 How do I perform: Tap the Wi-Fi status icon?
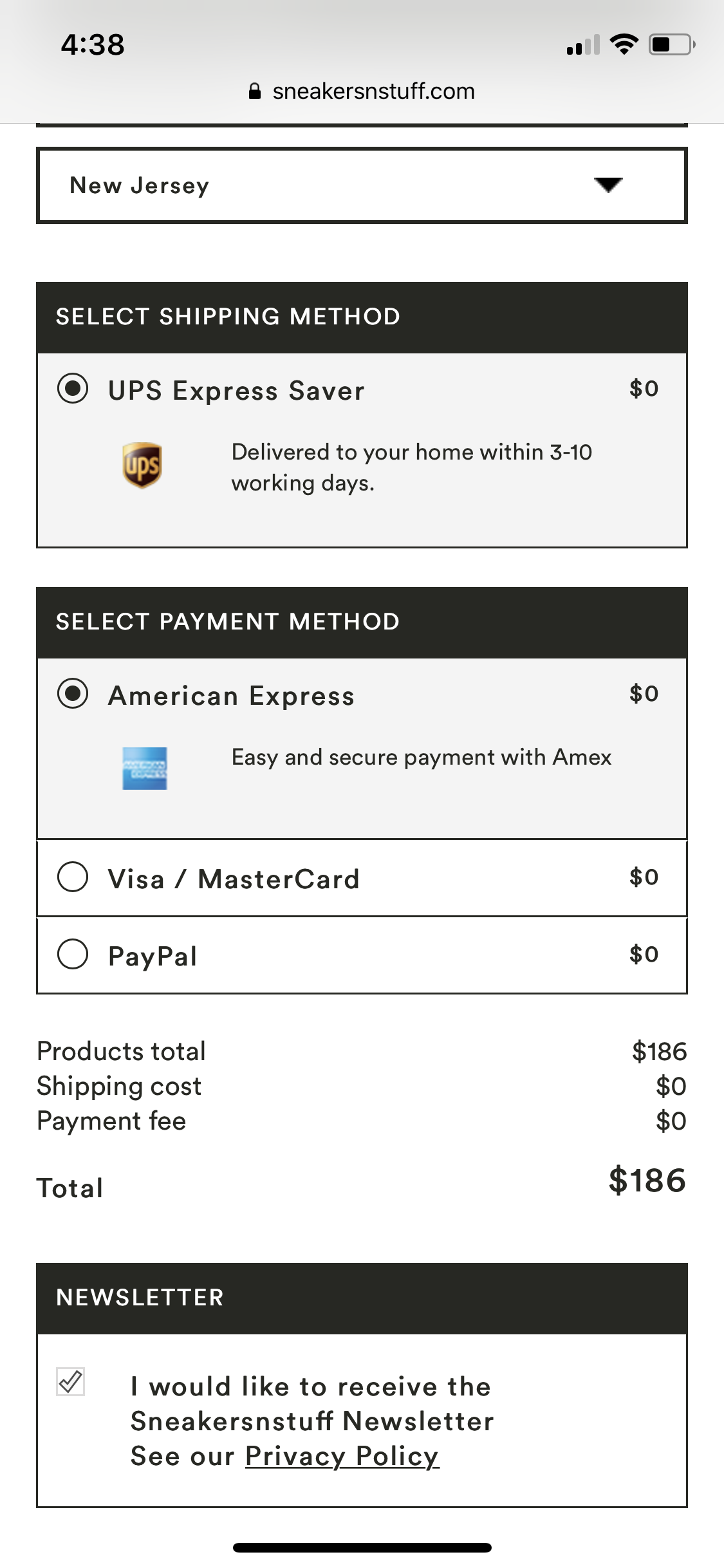click(x=624, y=44)
